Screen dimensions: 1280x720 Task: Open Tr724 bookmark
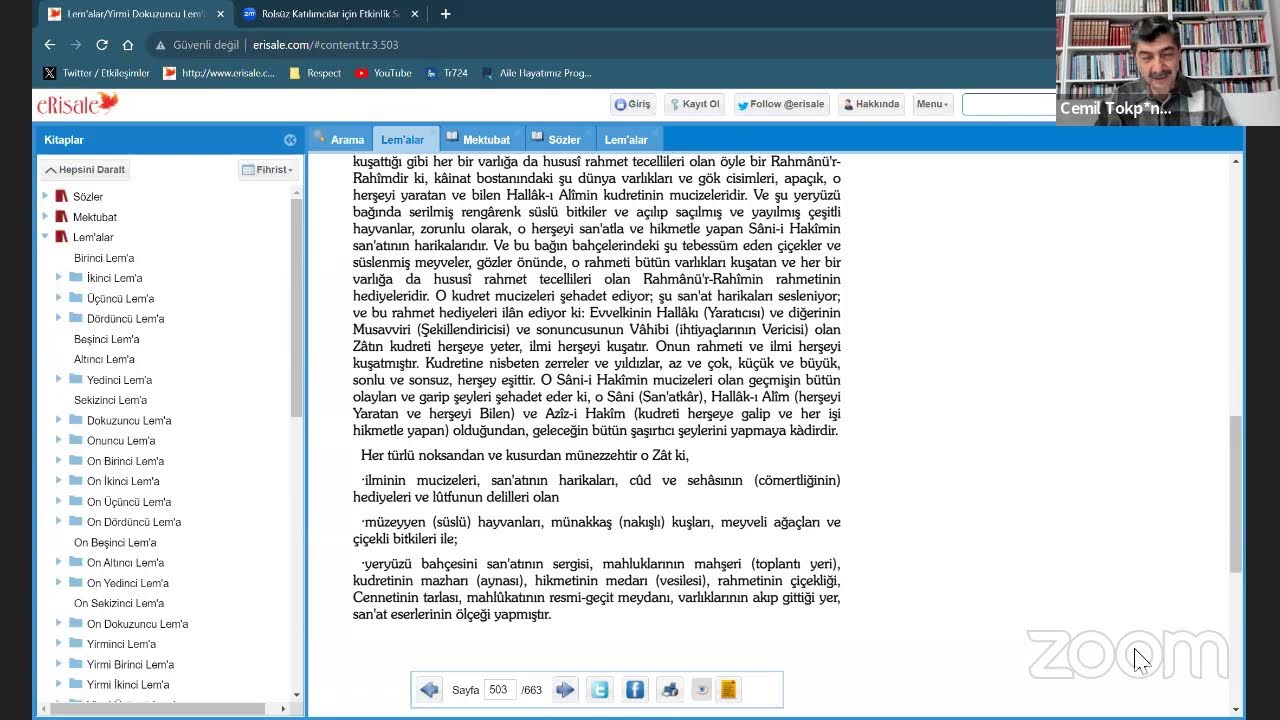[x=447, y=73]
